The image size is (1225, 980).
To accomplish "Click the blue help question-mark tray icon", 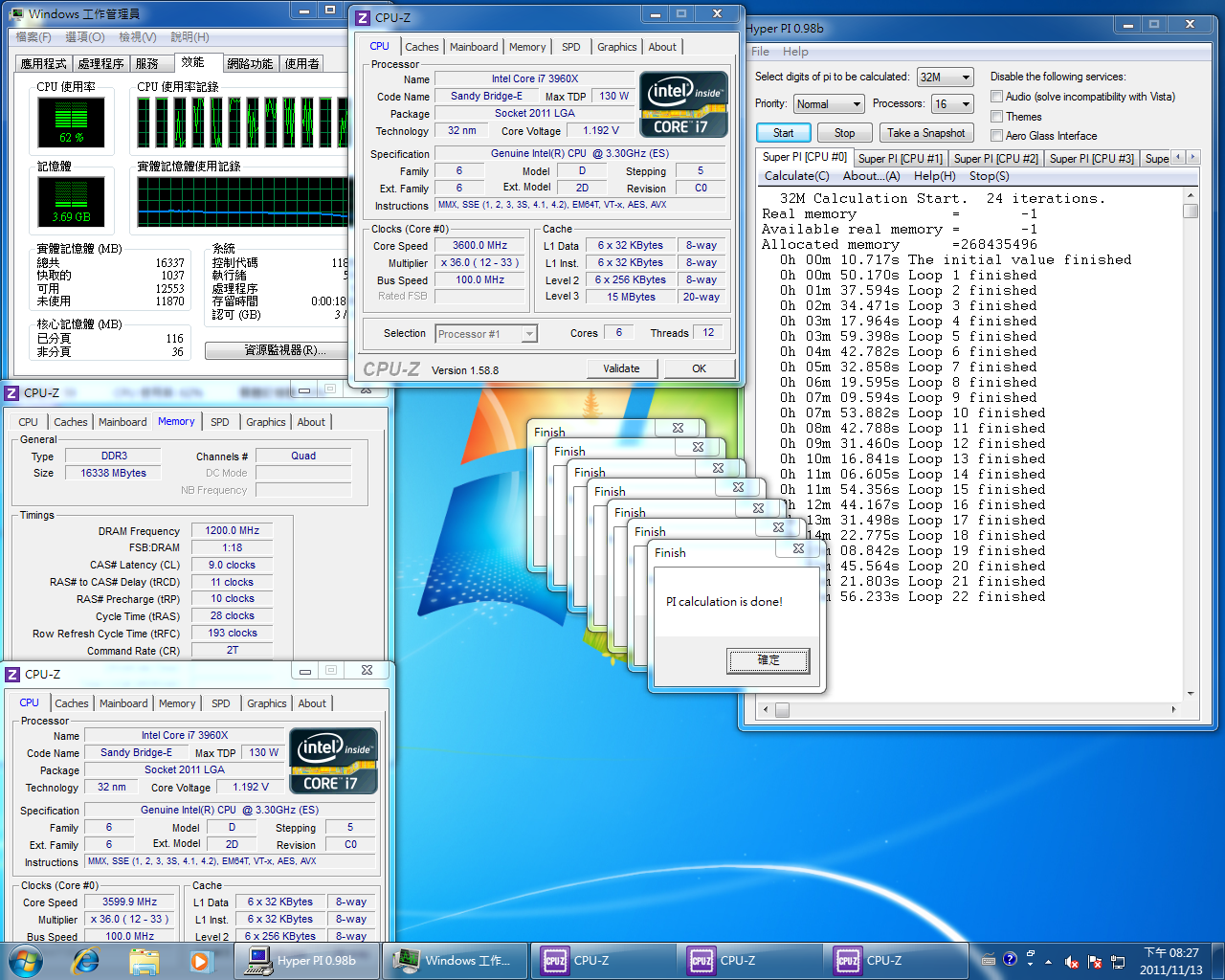I will [x=1010, y=959].
